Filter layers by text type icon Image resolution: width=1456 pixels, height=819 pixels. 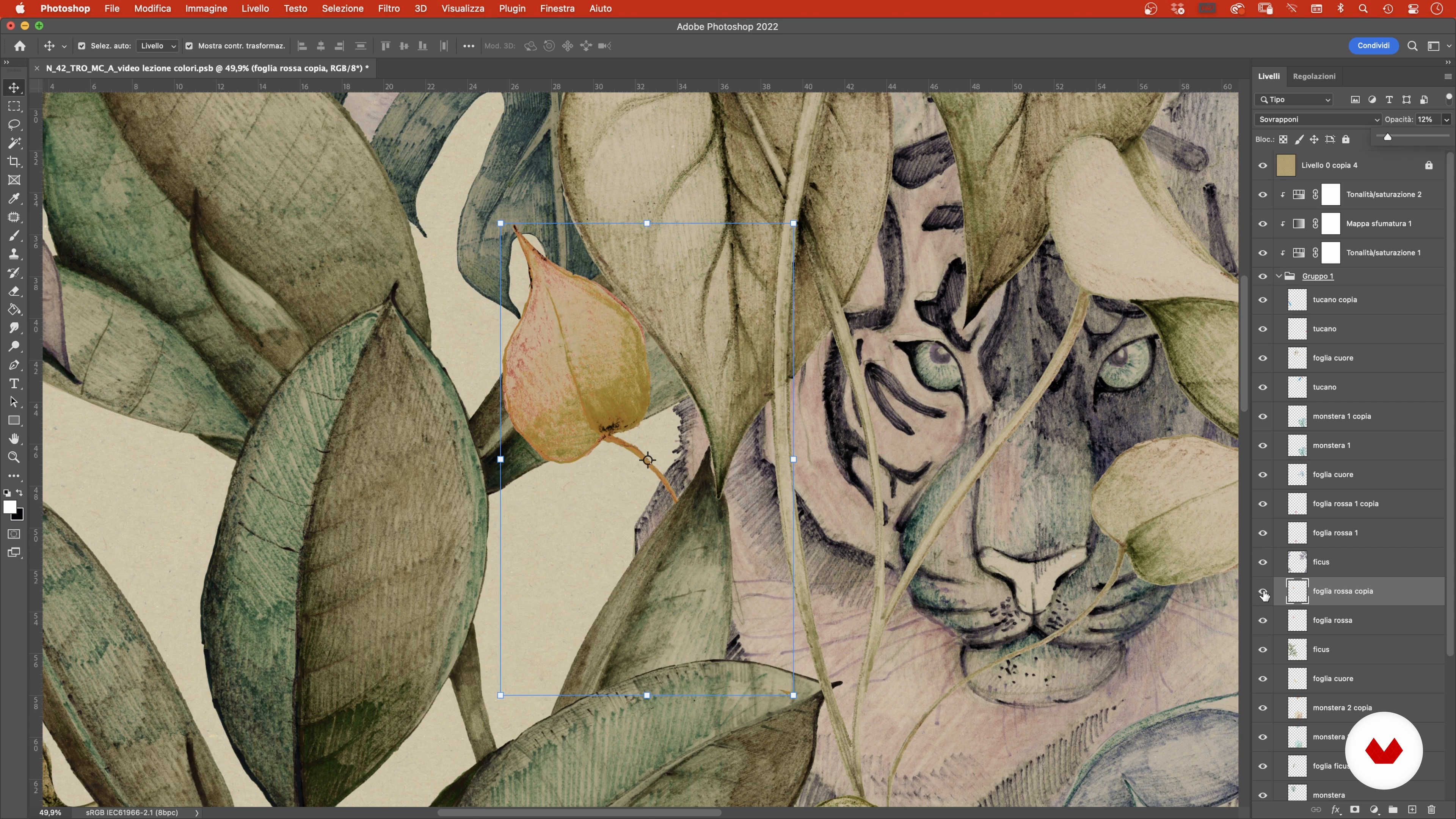pos(1389,99)
